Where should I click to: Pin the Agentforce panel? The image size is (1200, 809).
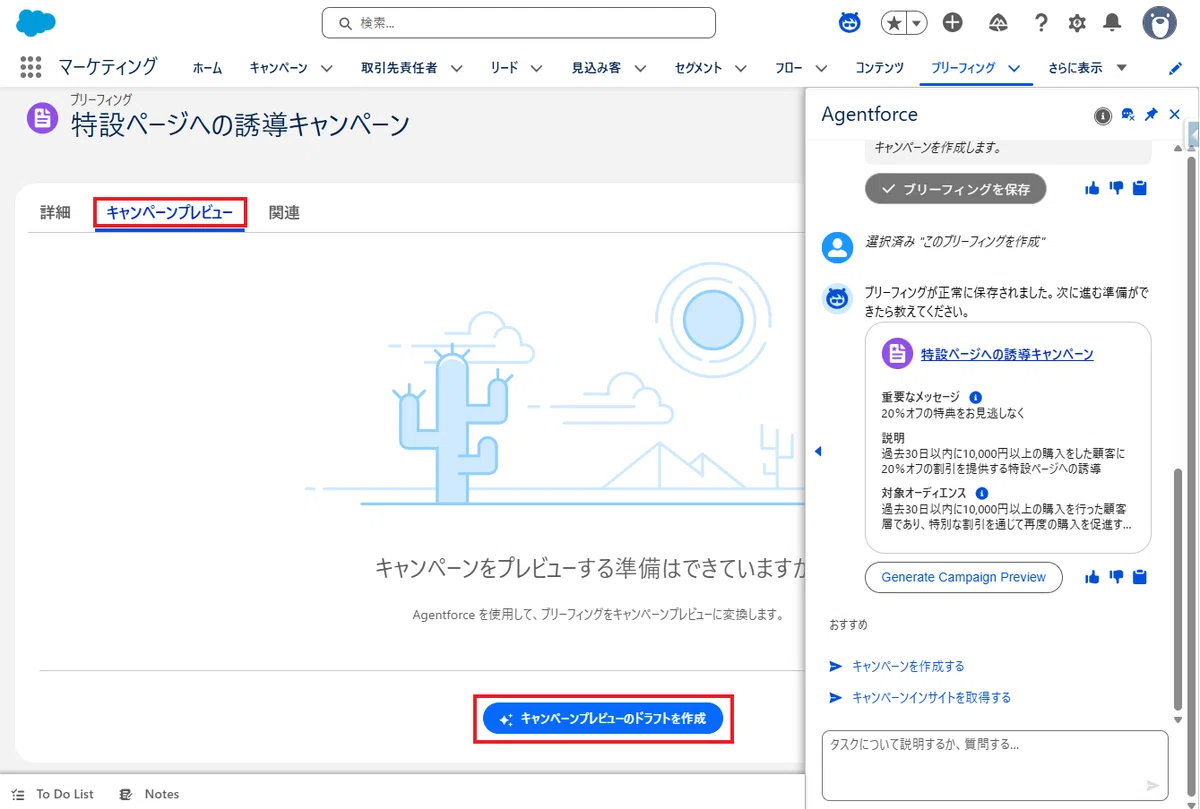click(1151, 115)
